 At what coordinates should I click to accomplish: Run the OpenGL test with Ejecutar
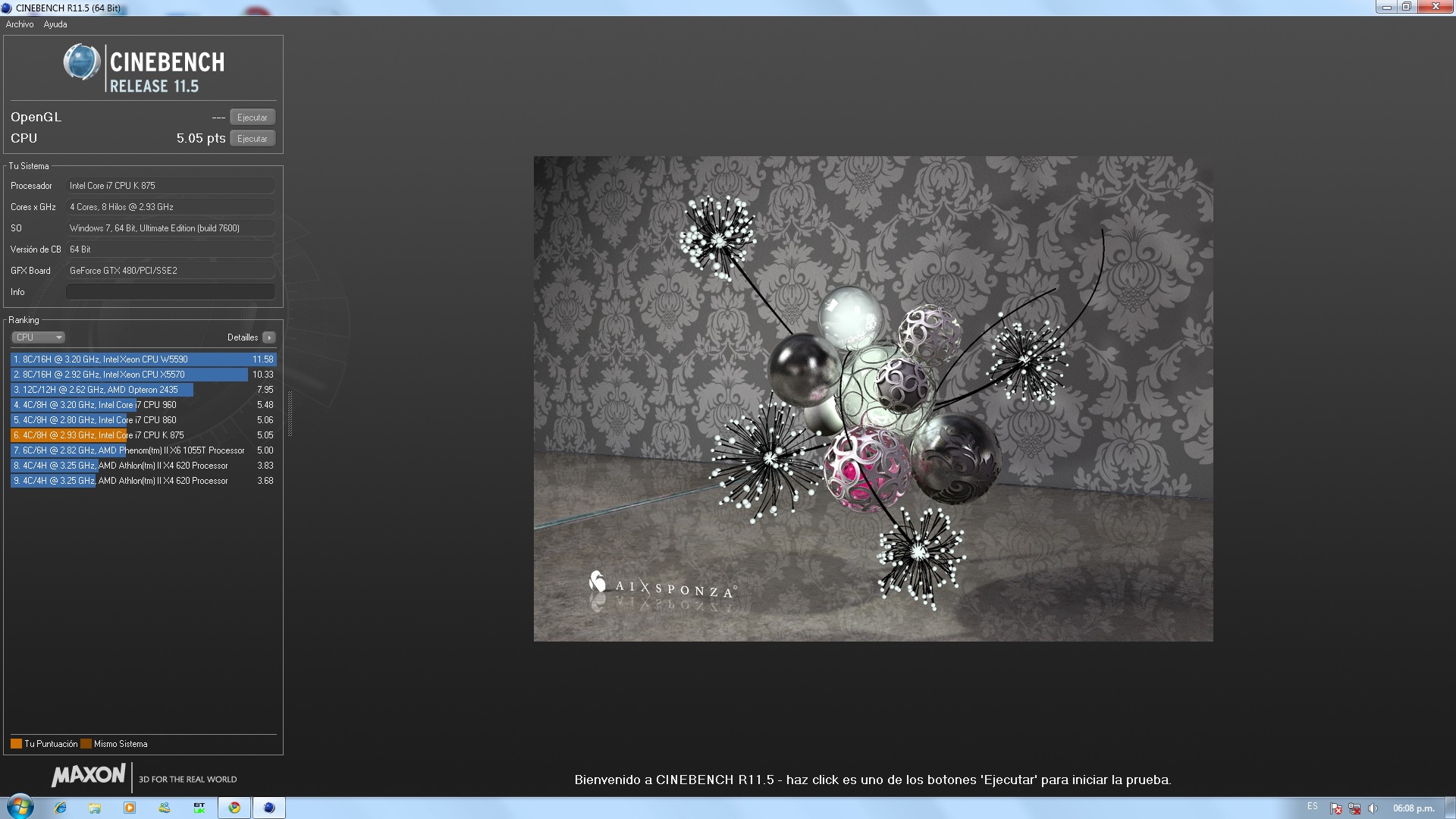click(253, 118)
